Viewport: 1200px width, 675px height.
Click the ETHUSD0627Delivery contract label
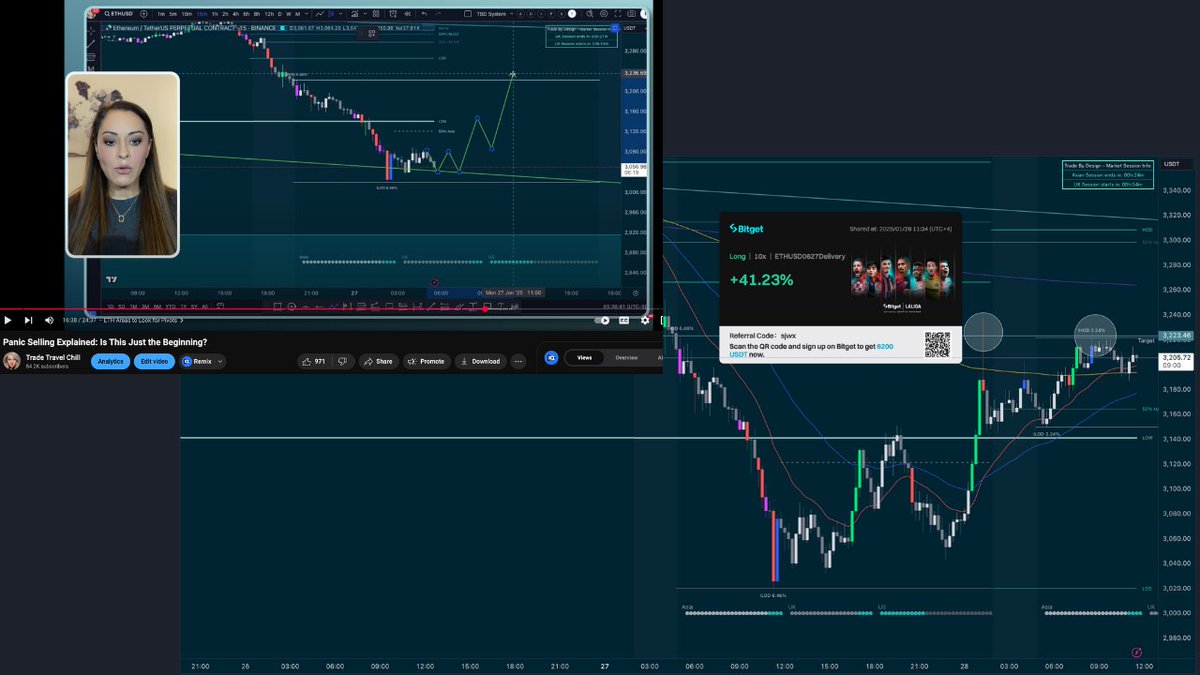(811, 256)
